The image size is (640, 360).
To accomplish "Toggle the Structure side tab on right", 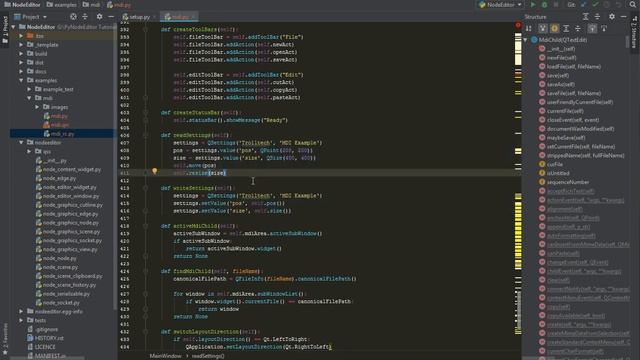I will pos(635,31).
